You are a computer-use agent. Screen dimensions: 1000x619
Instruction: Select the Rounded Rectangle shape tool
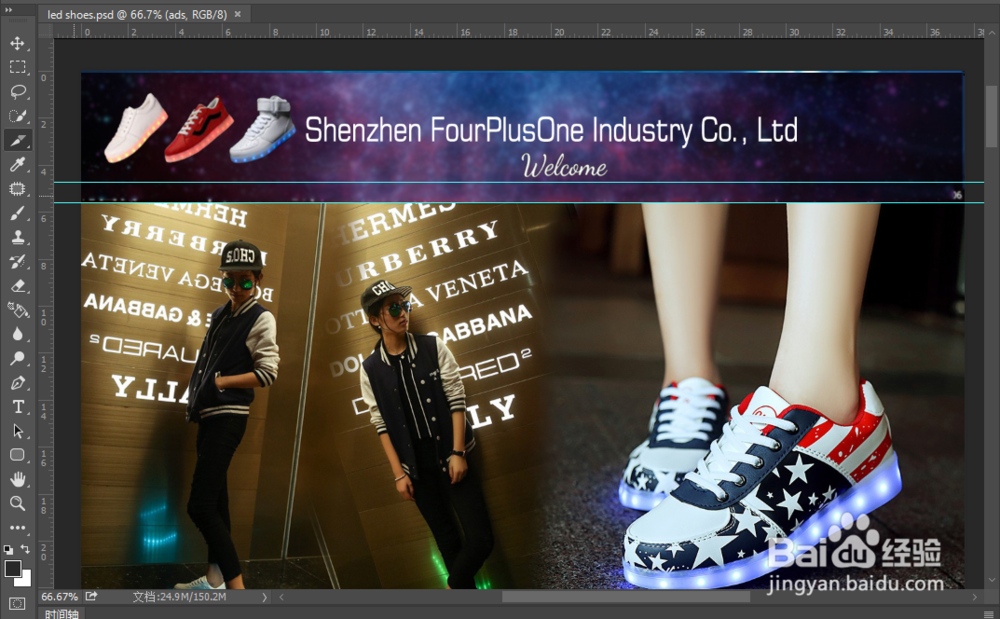coord(17,455)
